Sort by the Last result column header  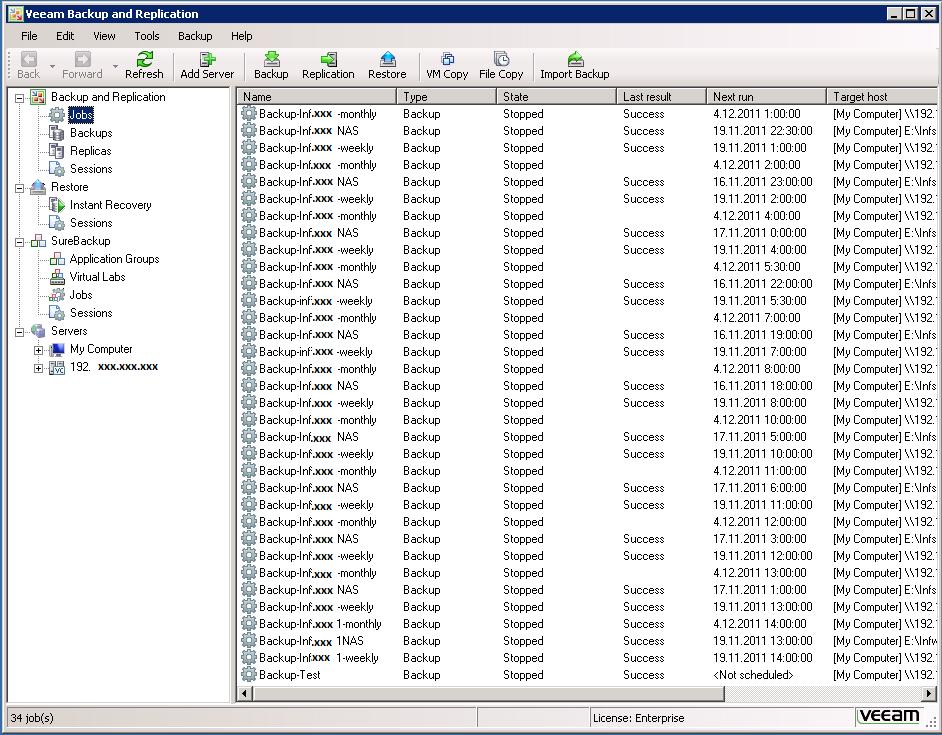pos(661,96)
